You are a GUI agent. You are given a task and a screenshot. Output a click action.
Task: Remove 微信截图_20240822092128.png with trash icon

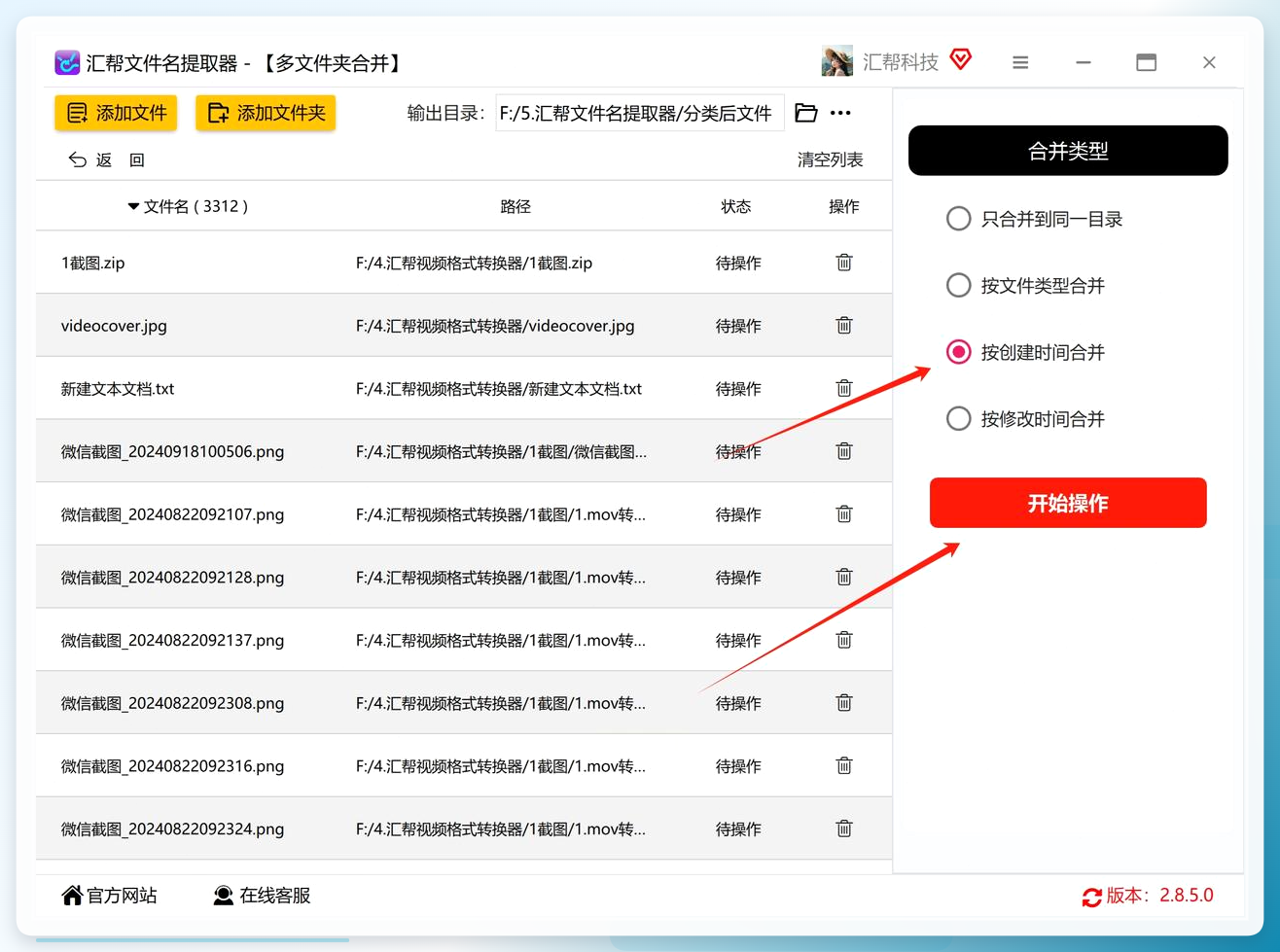pos(844,577)
